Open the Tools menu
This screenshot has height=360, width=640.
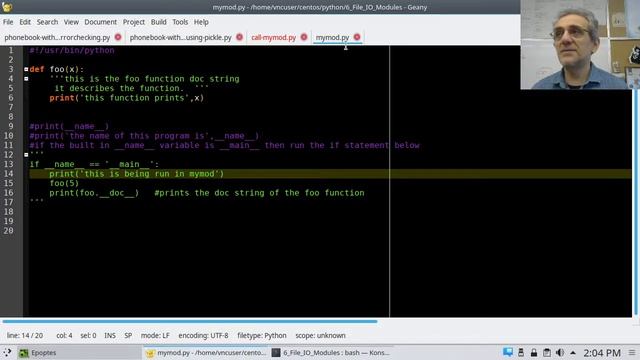(x=180, y=22)
